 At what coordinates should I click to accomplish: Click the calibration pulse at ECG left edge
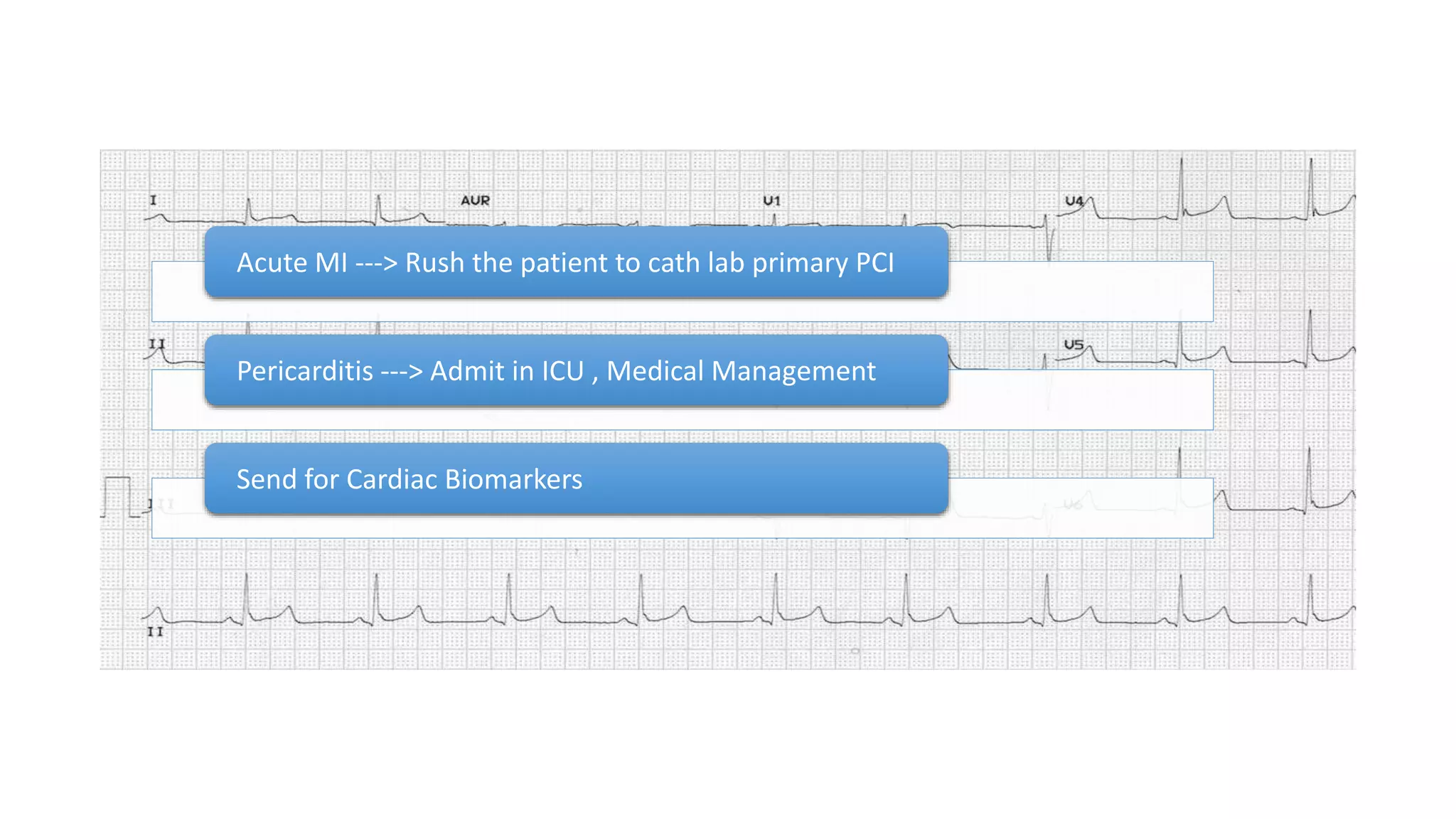(x=118, y=496)
